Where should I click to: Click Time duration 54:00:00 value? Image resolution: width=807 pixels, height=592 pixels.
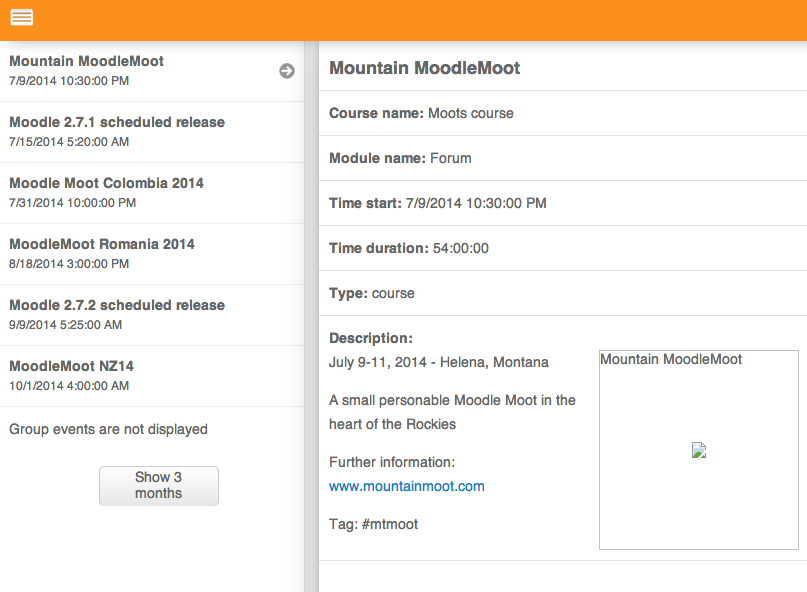461,248
